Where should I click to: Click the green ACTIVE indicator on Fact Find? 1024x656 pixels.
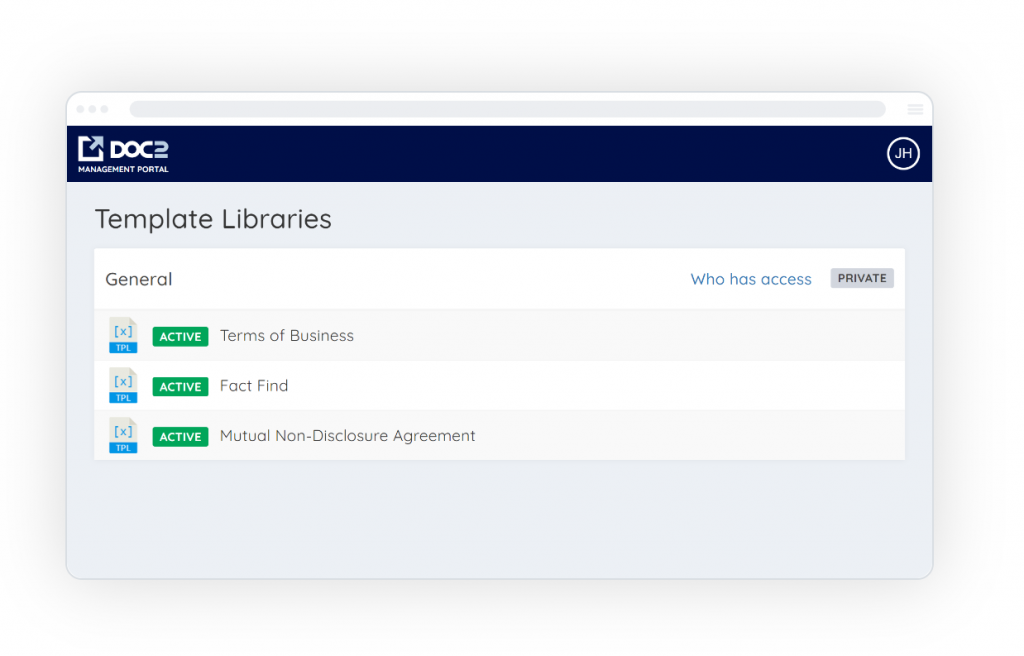point(180,386)
